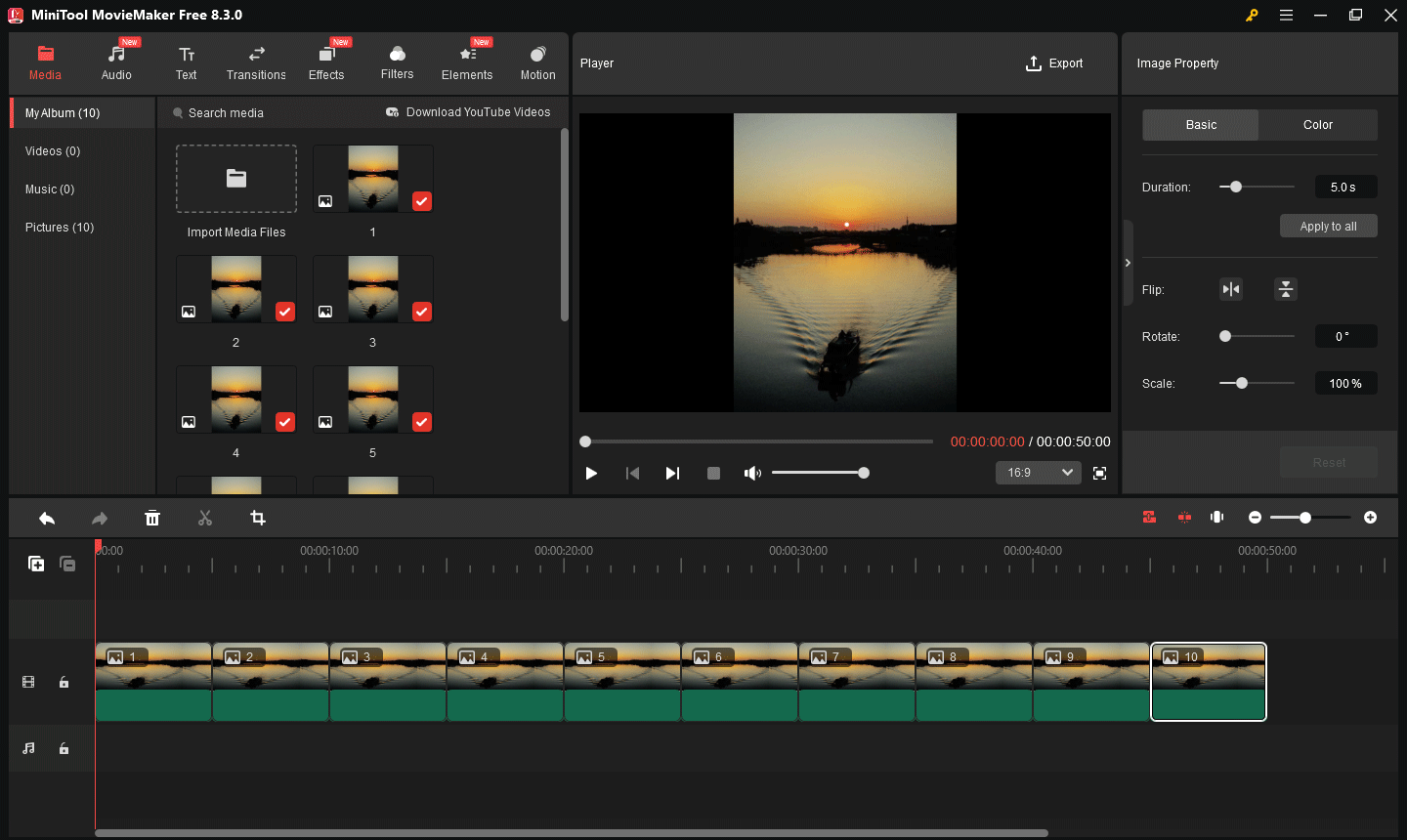The height and width of the screenshot is (840, 1407).
Task: Open the Audio tab
Action: pyautogui.click(x=116, y=63)
